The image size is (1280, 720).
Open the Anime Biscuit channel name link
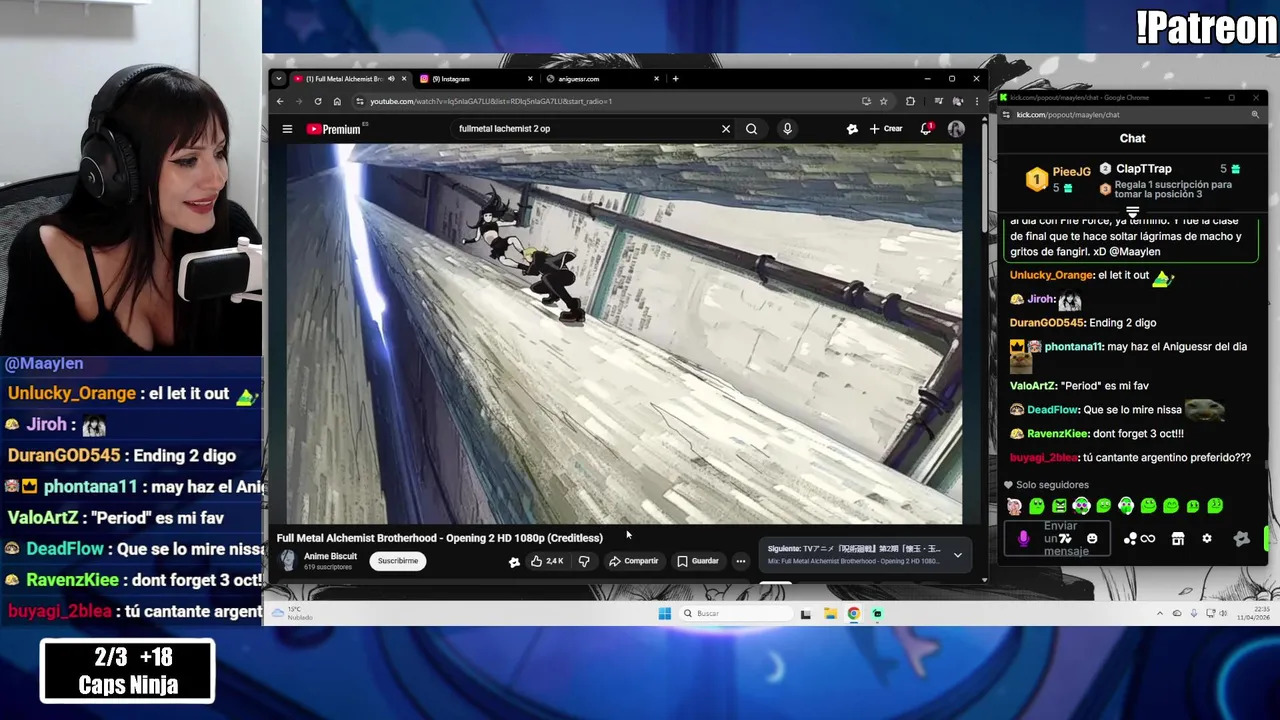(330, 556)
